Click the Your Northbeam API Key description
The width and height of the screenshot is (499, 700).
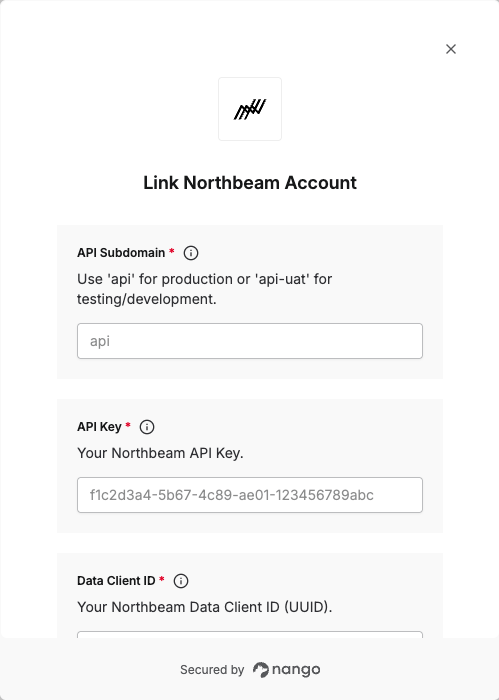(x=160, y=453)
